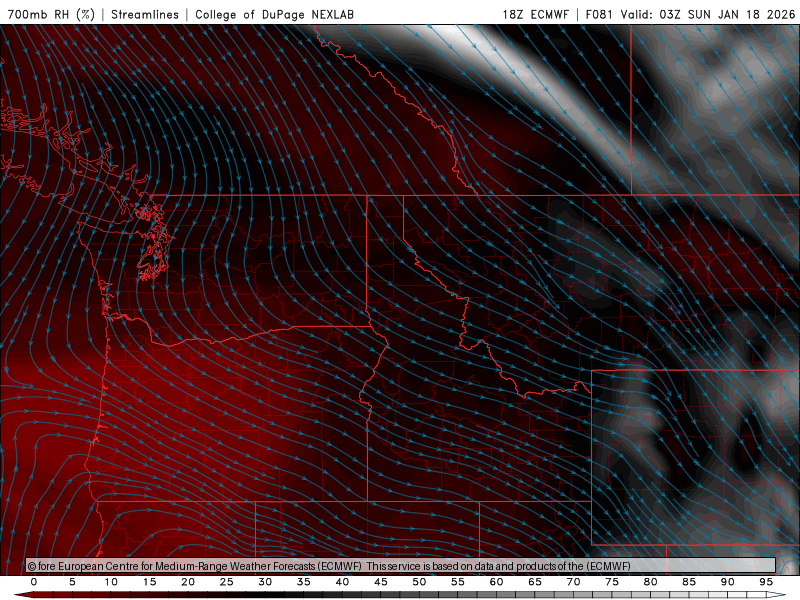Click the "5" value on the color scale
This screenshot has height=600, width=800.
(72, 582)
